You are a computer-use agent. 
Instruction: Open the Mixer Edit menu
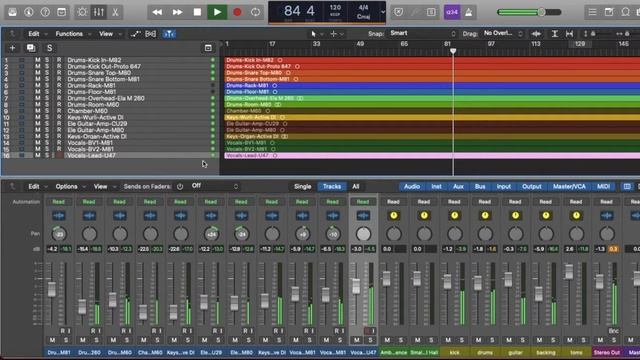point(34,187)
